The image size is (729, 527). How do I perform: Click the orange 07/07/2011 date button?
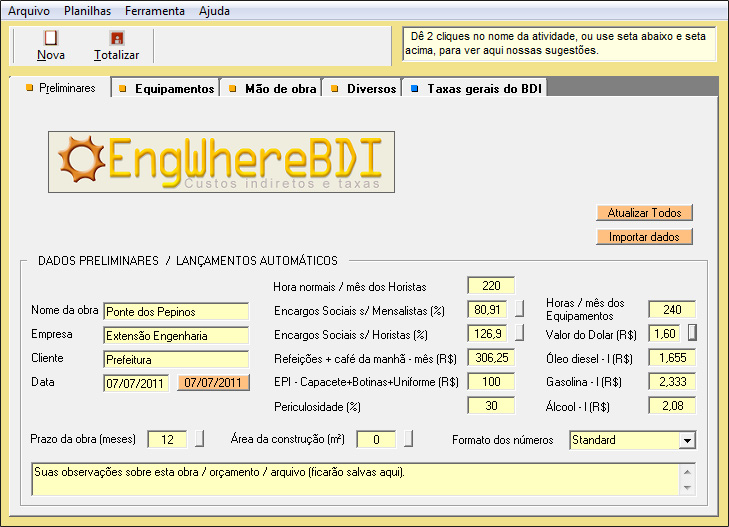pyautogui.click(x=213, y=383)
